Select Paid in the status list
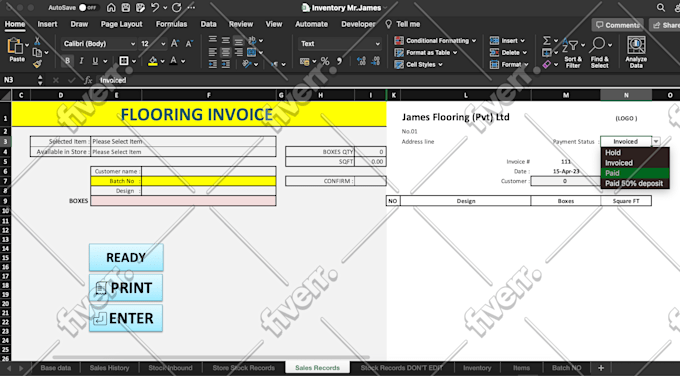Screen dimensions: 680x376 [x=635, y=173]
